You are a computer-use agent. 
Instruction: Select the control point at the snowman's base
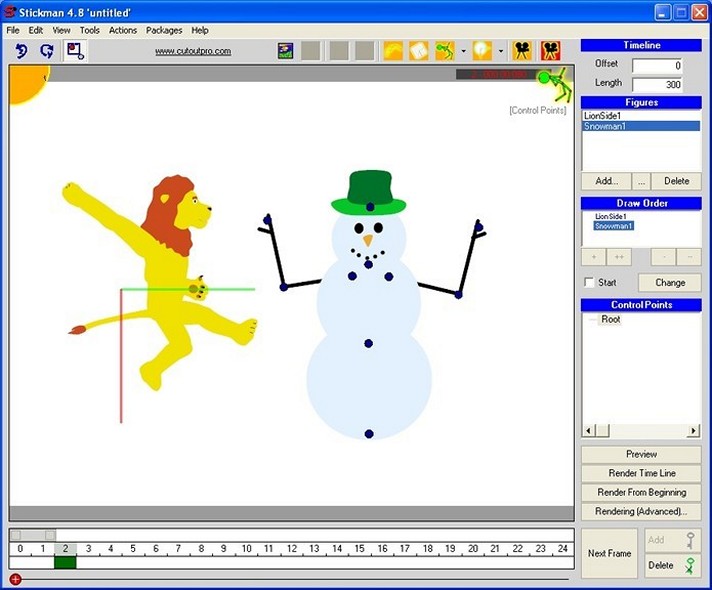(369, 434)
